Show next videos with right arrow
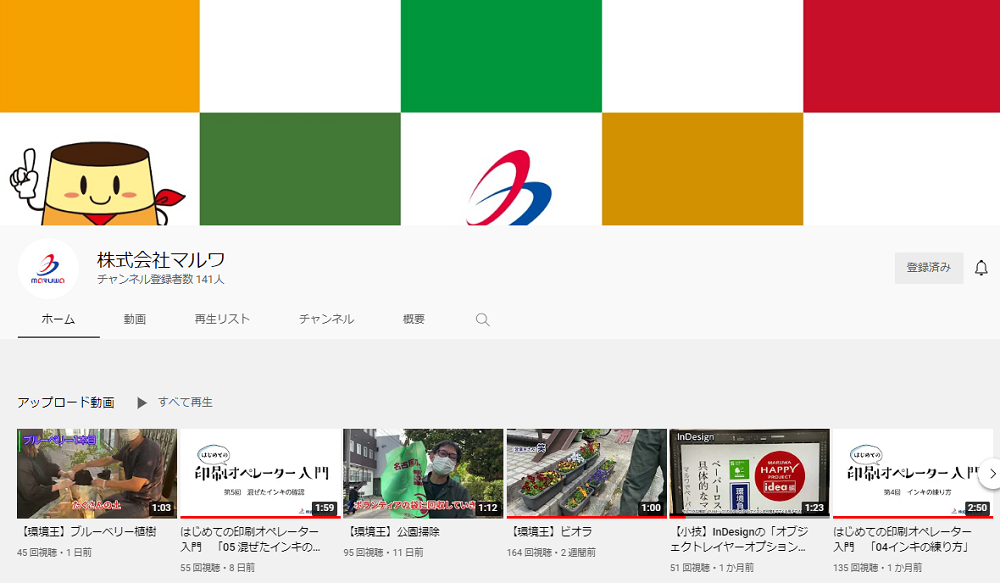Image resolution: width=1000 pixels, height=583 pixels. pyautogui.click(x=991, y=474)
